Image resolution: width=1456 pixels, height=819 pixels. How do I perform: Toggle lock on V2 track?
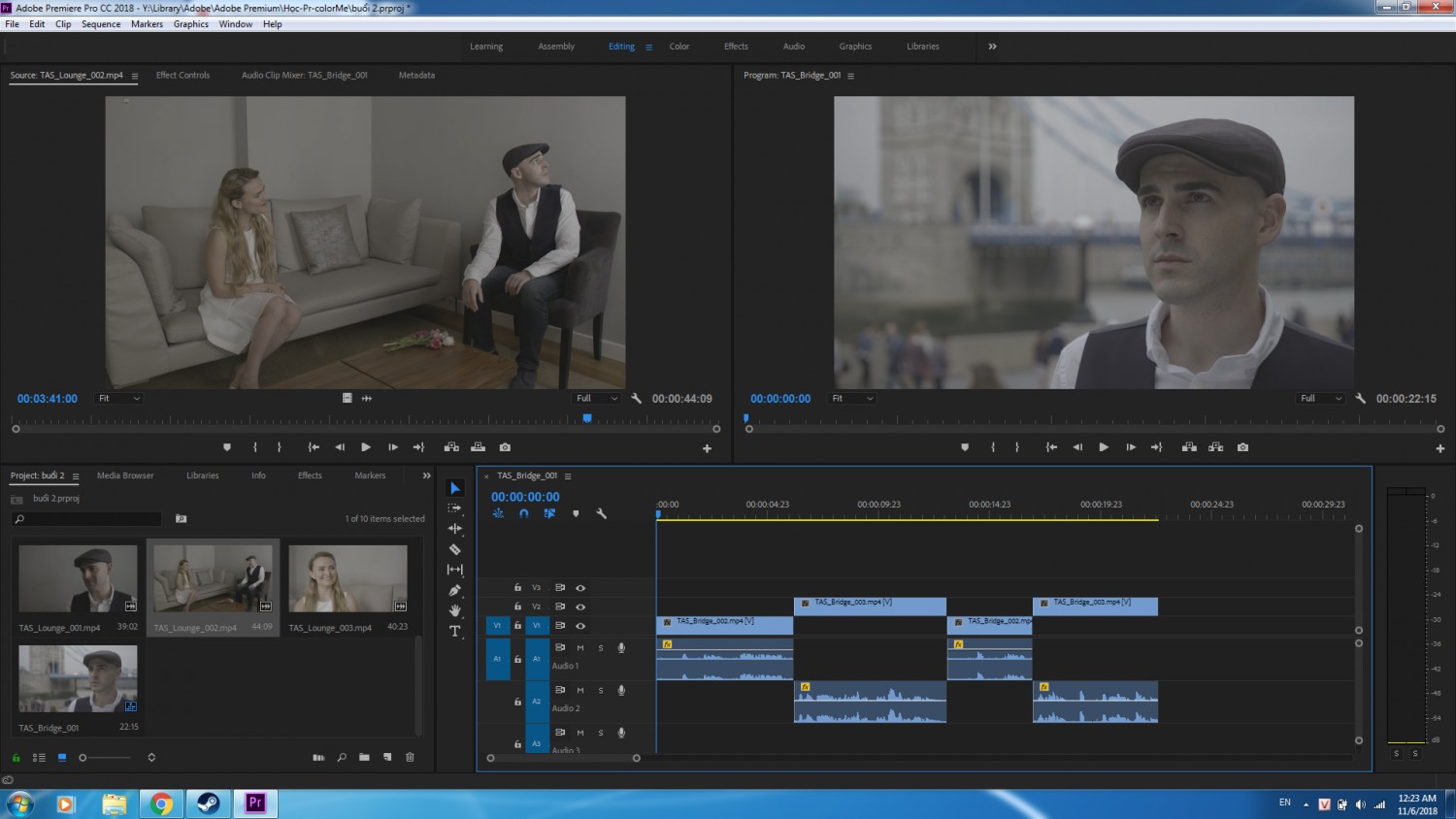click(517, 606)
